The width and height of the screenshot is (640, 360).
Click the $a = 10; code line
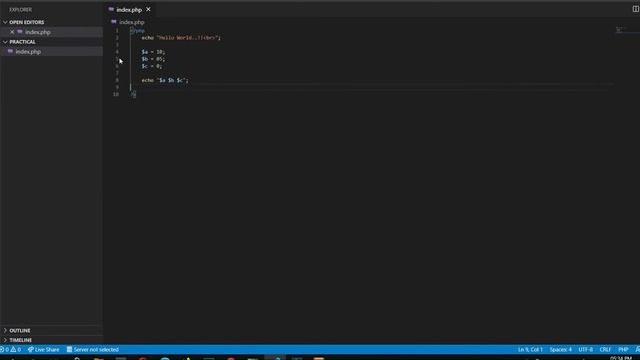point(153,52)
